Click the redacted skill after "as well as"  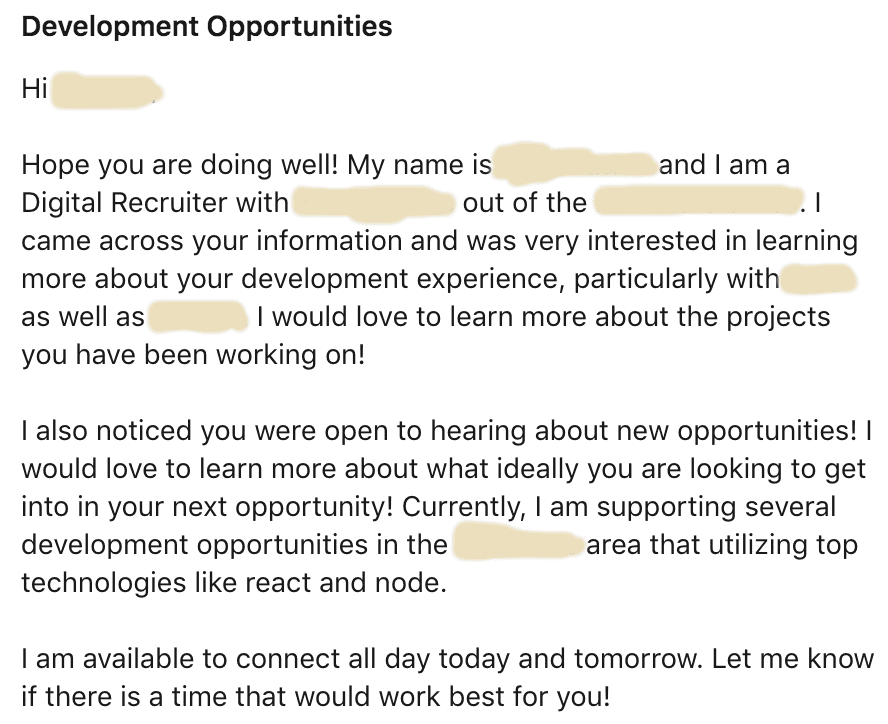point(198,317)
